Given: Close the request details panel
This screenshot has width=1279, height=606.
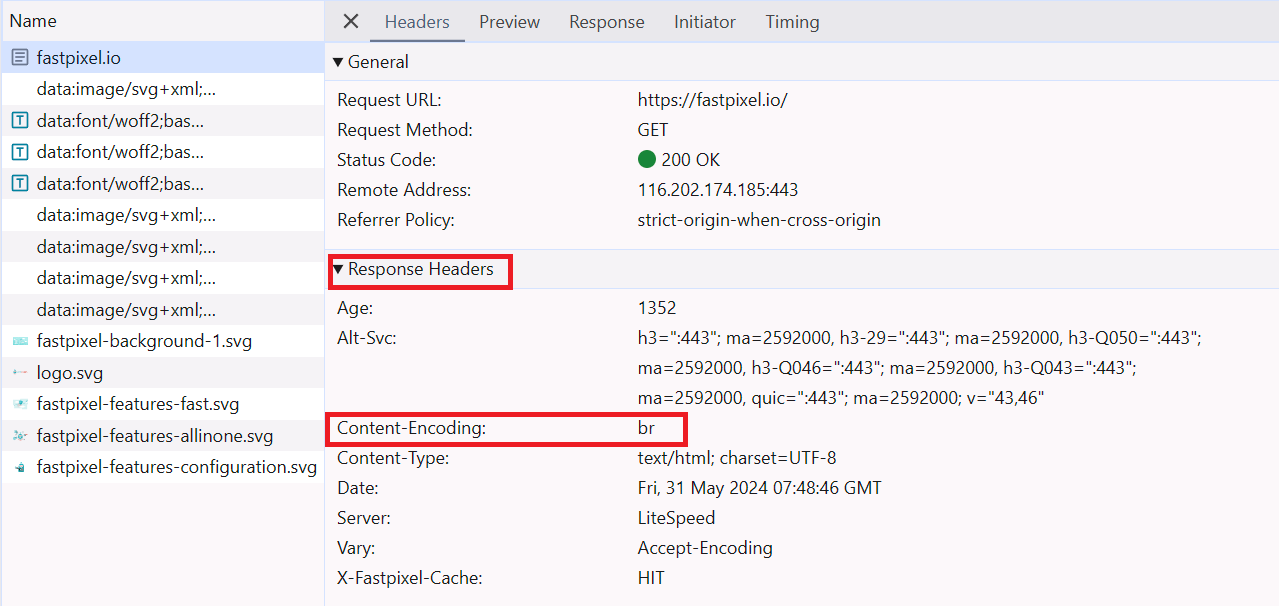Looking at the screenshot, I should 351,22.
